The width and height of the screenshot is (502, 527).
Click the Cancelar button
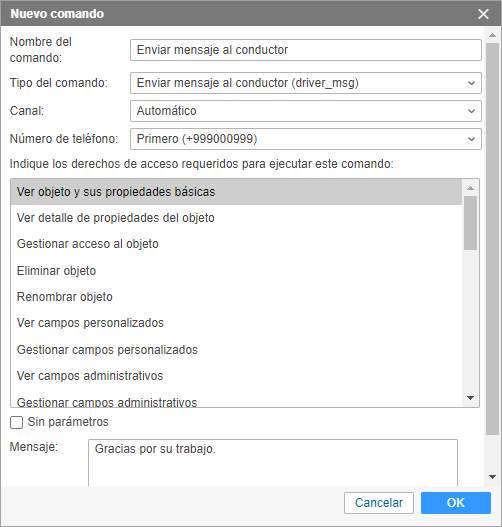pyautogui.click(x=379, y=503)
